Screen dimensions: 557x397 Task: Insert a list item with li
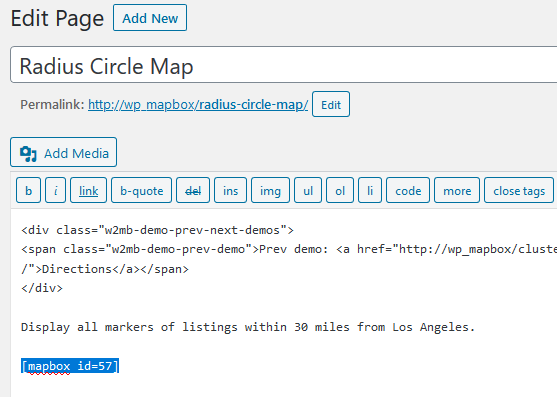370,191
